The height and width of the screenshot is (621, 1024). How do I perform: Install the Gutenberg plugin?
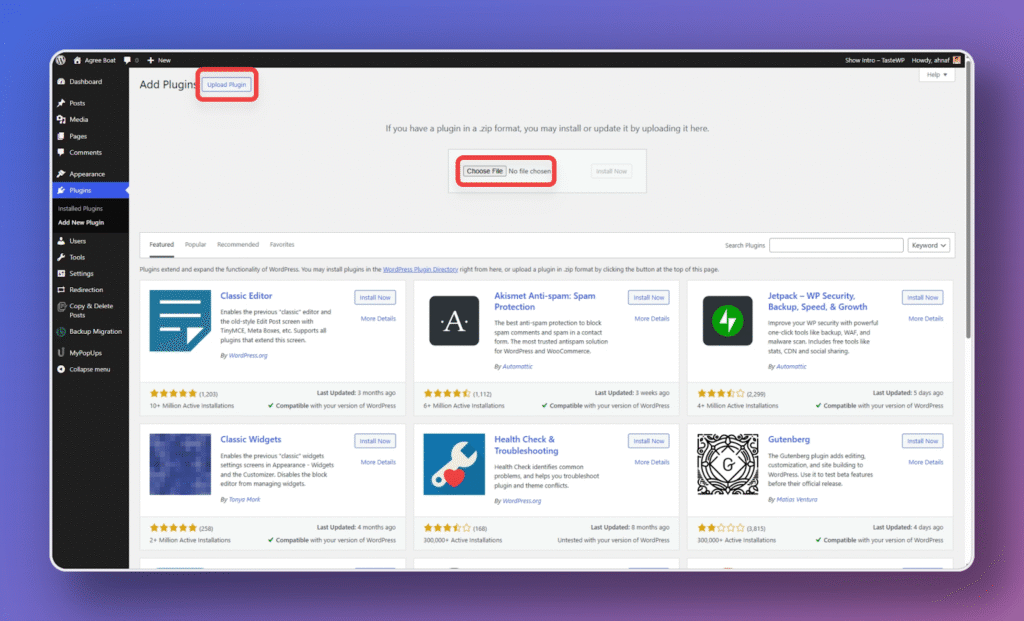point(922,441)
